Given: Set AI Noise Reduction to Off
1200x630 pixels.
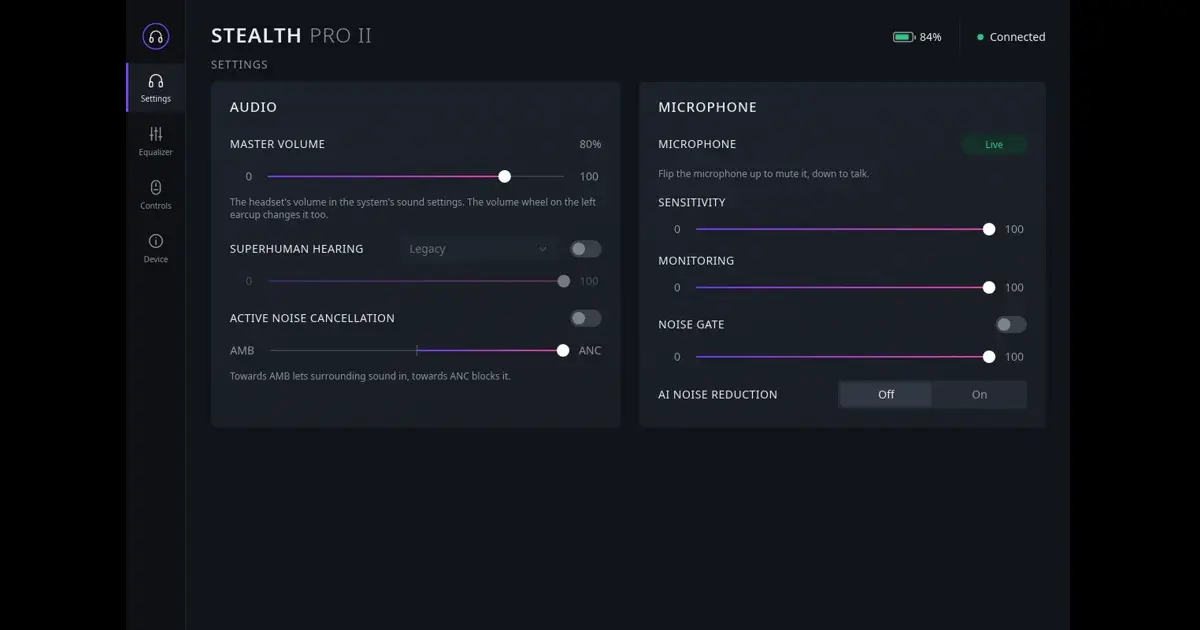Looking at the screenshot, I should click(x=886, y=394).
